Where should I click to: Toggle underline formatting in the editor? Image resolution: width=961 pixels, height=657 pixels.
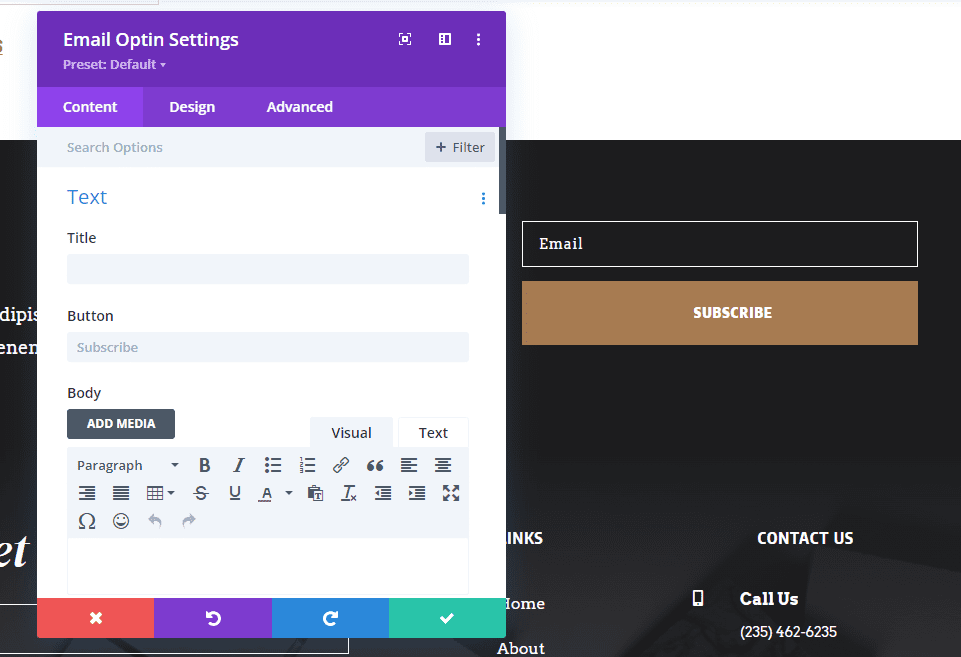[x=234, y=492]
